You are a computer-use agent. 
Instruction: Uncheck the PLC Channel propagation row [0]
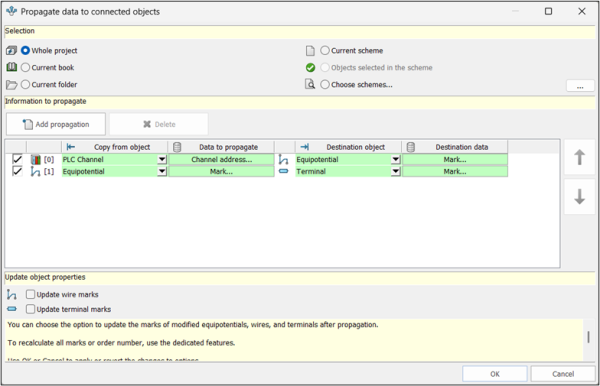coord(17,159)
